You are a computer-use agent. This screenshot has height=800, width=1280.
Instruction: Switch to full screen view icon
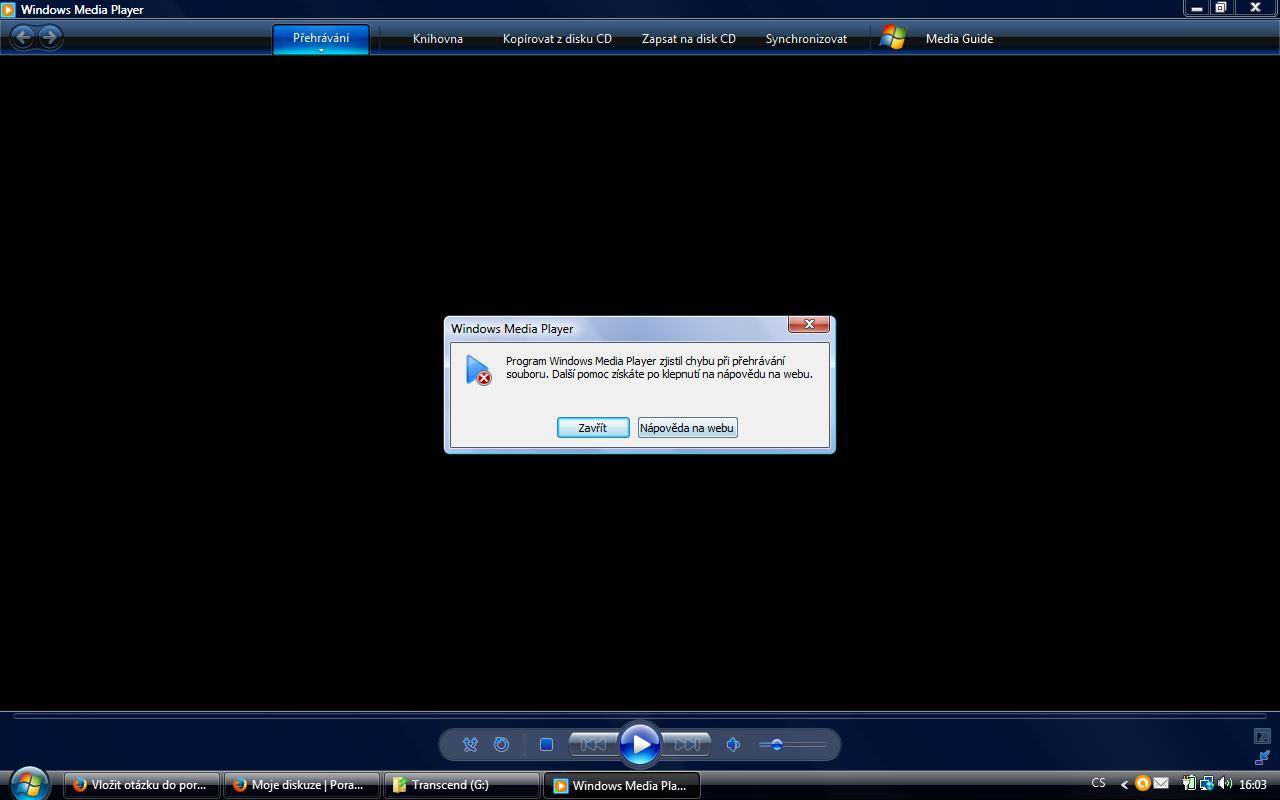pos(1262,736)
